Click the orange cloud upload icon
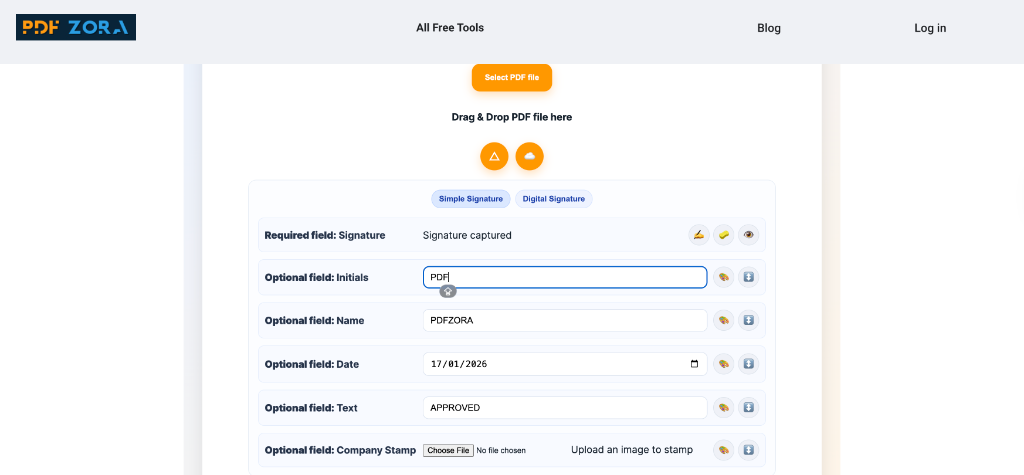Screen dimensions: 1024x475 pyautogui.click(x=530, y=156)
